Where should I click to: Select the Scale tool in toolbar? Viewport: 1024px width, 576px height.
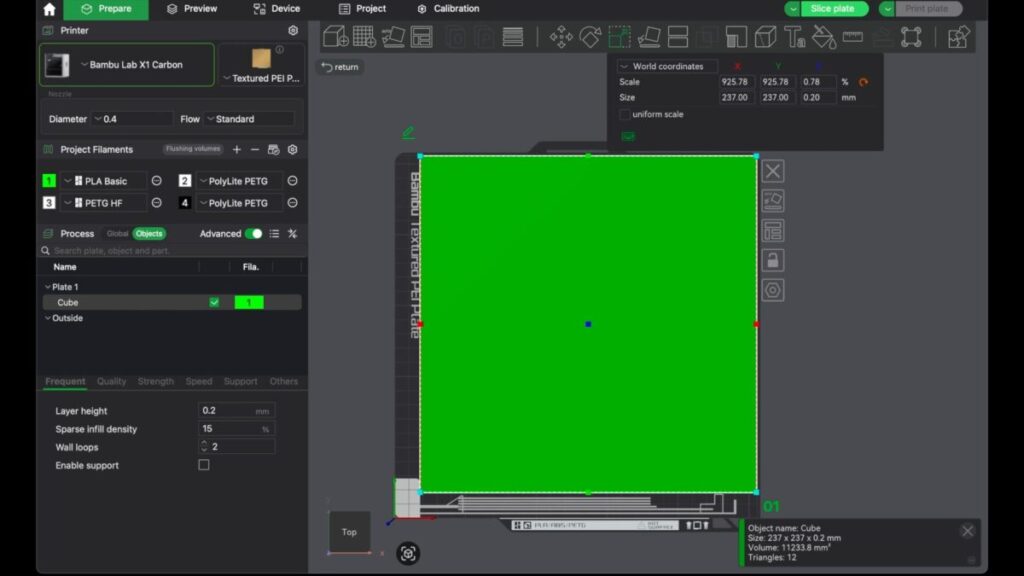(x=619, y=37)
